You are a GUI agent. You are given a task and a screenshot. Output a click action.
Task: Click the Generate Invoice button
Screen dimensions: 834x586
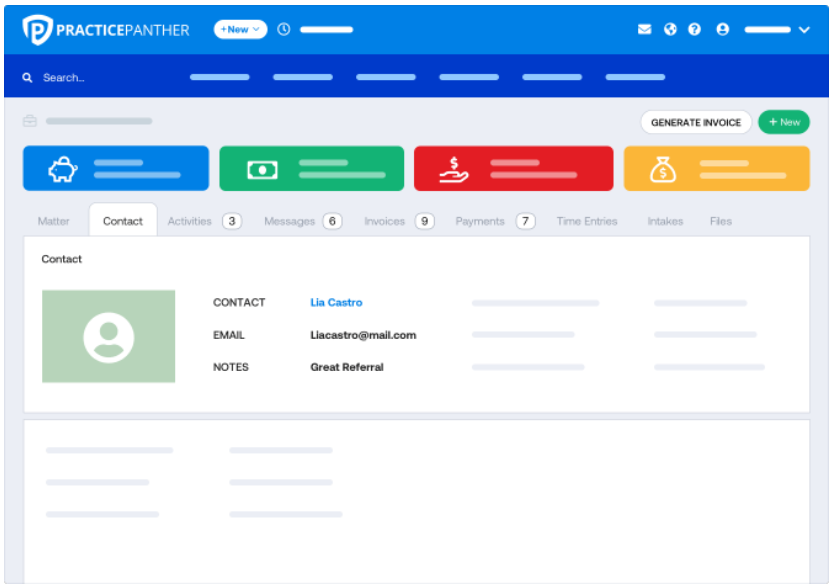tap(696, 122)
